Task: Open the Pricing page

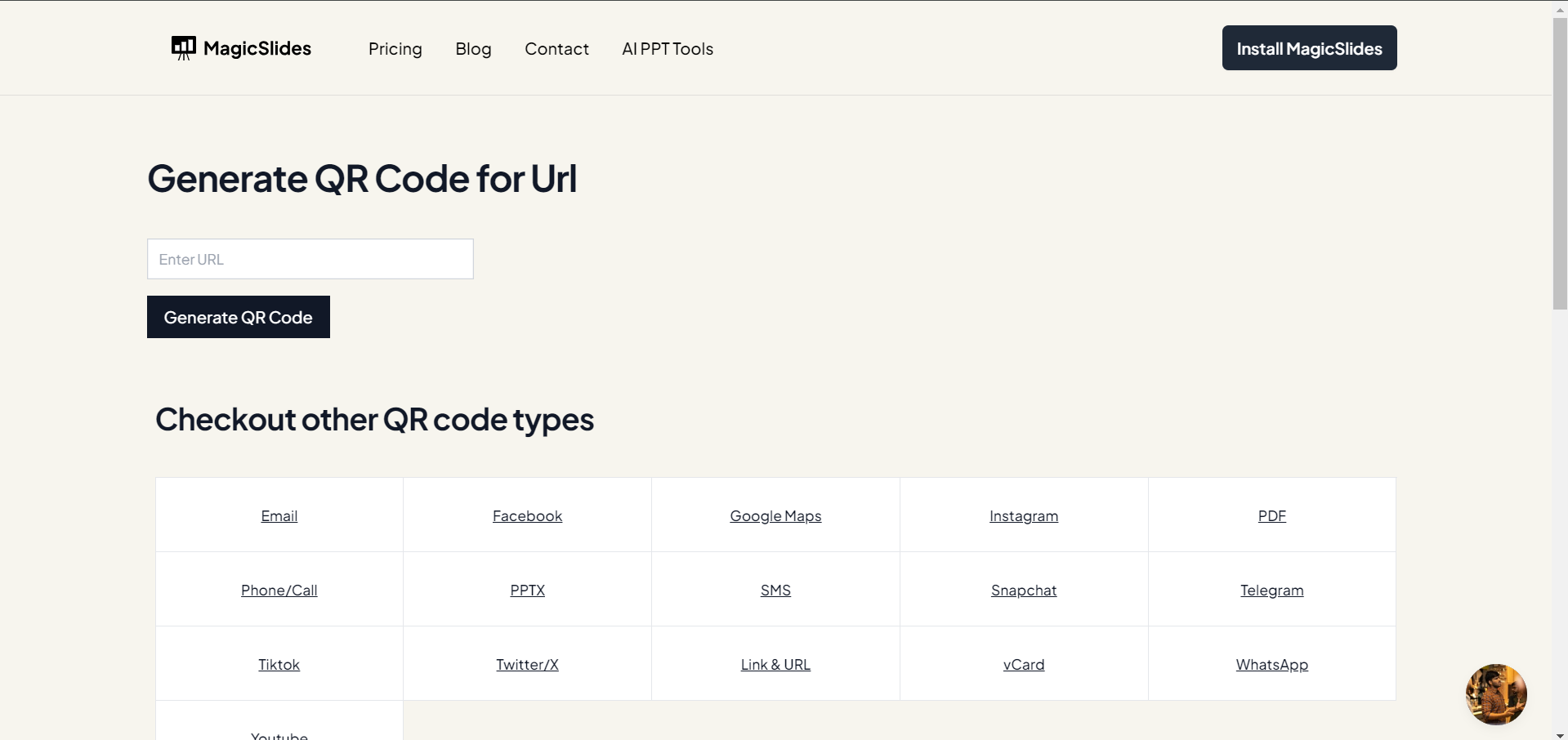Action: point(395,49)
